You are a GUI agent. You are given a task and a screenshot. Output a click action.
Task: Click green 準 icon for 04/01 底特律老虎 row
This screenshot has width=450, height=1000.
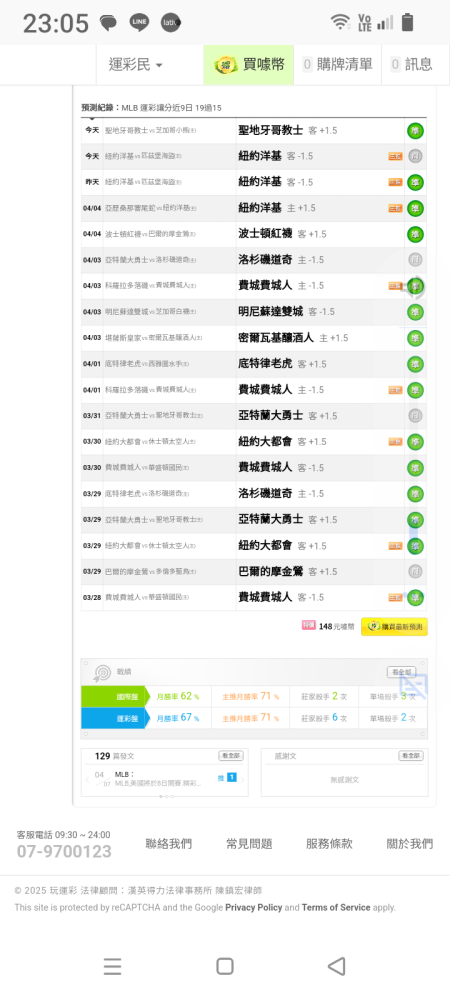click(x=416, y=364)
